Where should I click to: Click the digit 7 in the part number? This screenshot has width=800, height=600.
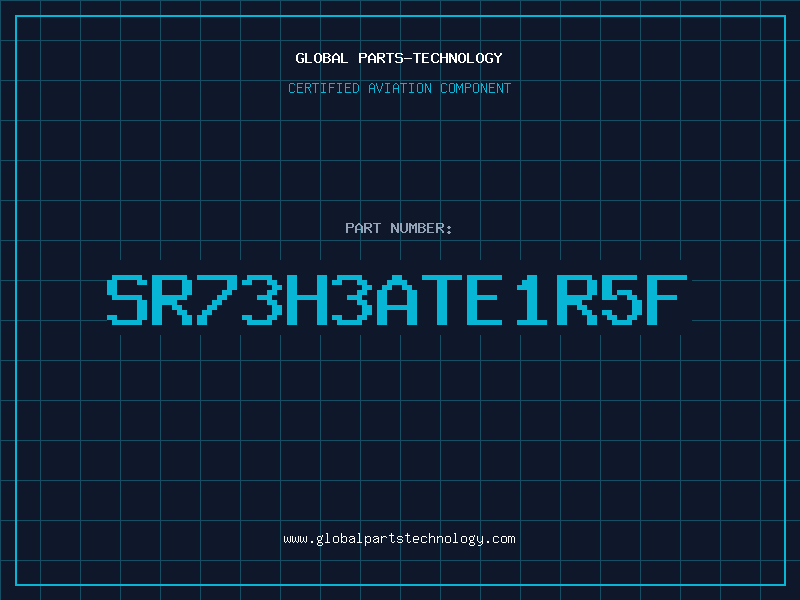click(x=217, y=299)
